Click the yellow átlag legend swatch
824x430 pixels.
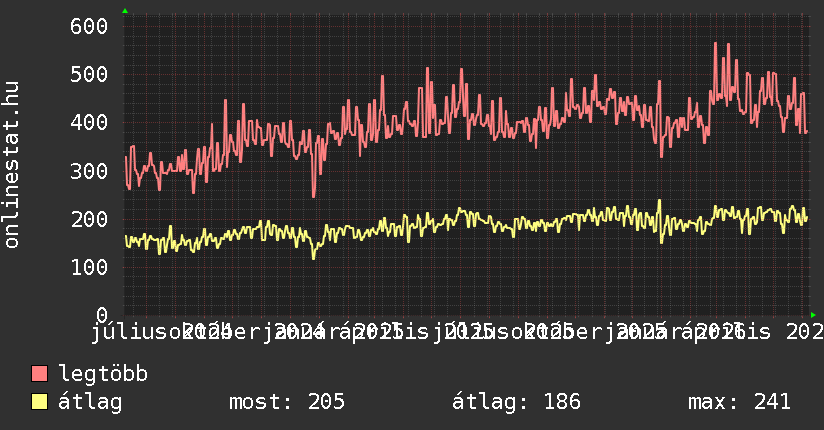pyautogui.click(x=39, y=402)
